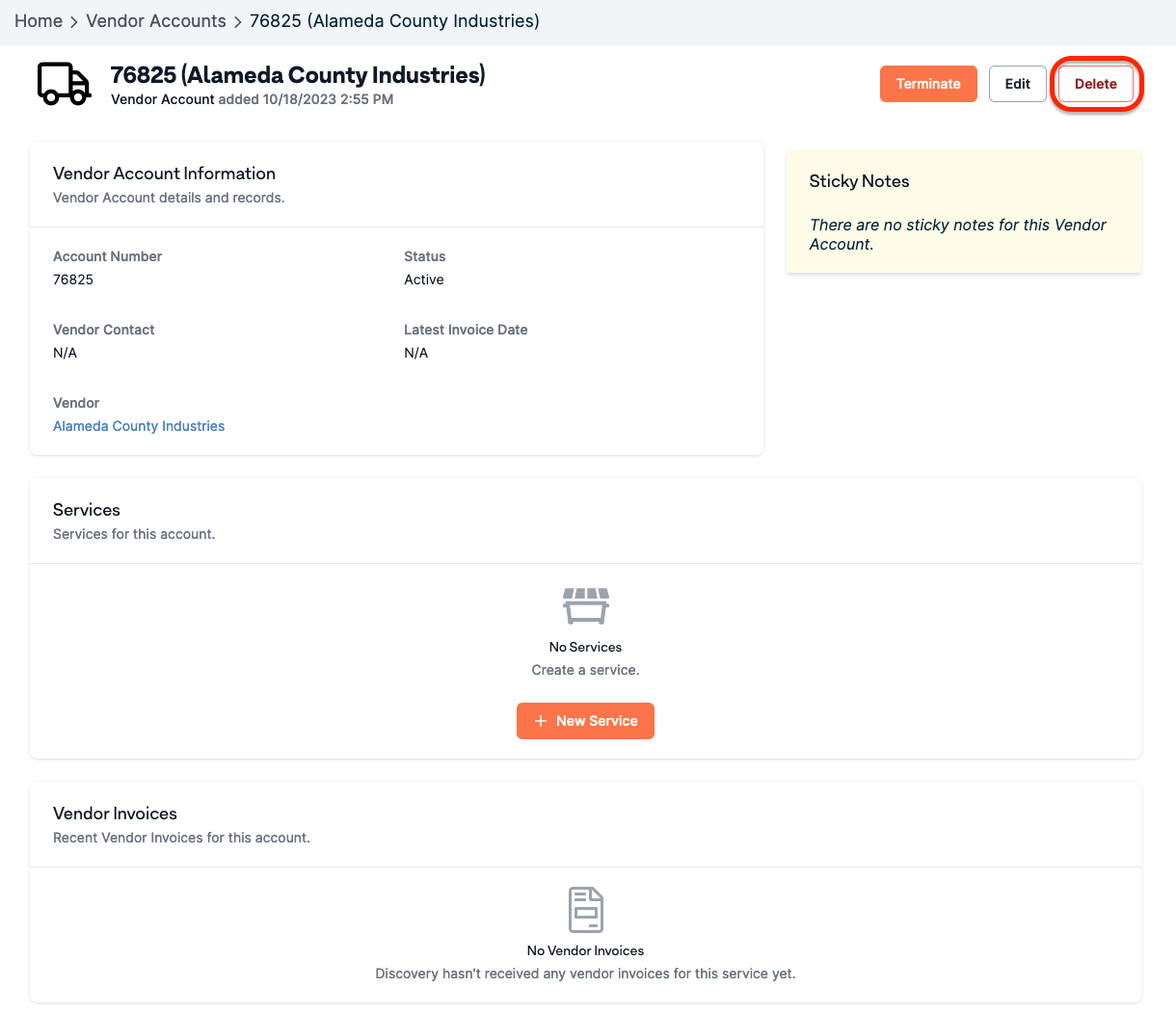
Task: Select the breadcrumb 76825 (Alameda County Industries)
Action: pyautogui.click(x=394, y=21)
